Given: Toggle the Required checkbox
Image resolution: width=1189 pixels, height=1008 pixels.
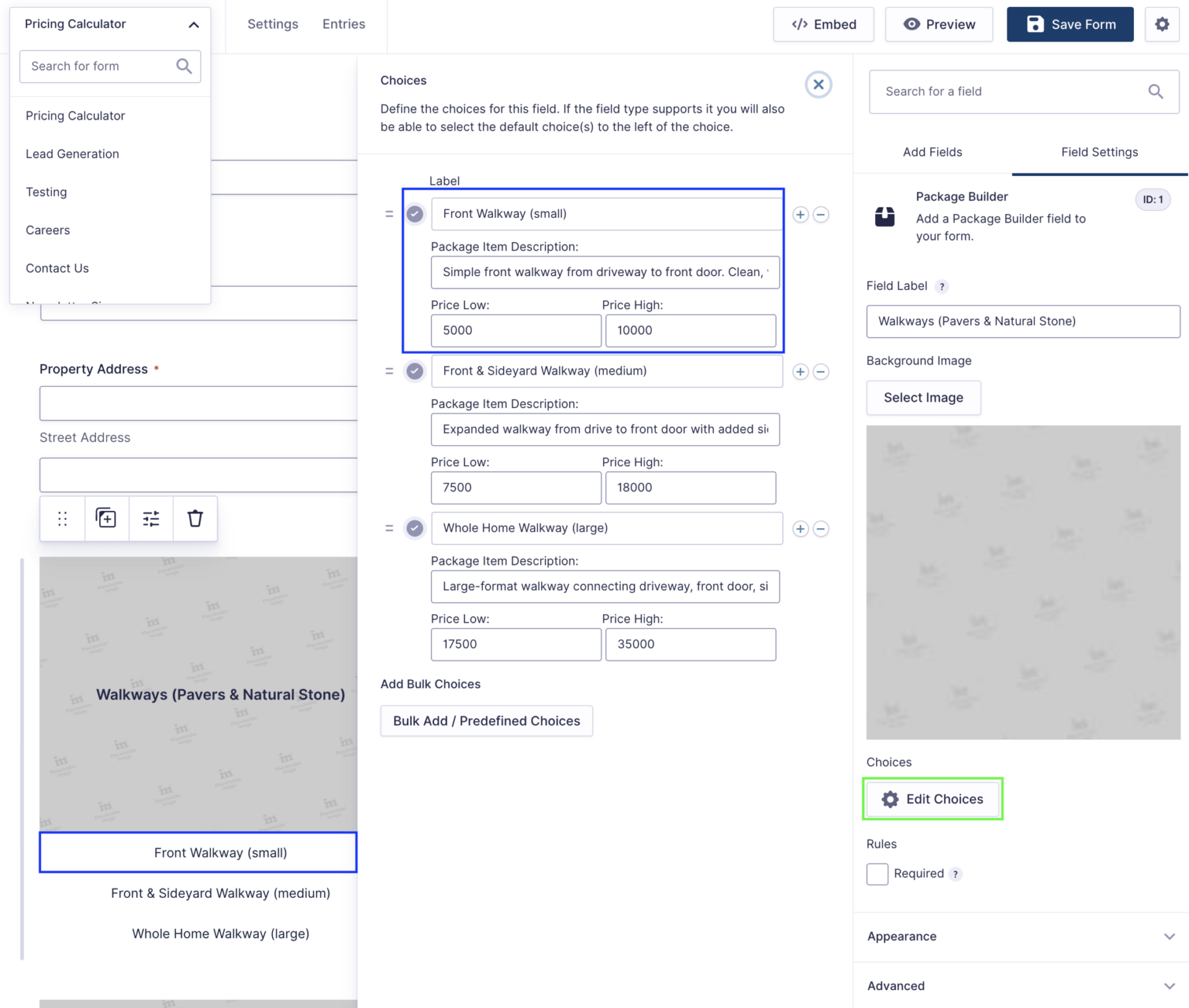Looking at the screenshot, I should pyautogui.click(x=877, y=874).
